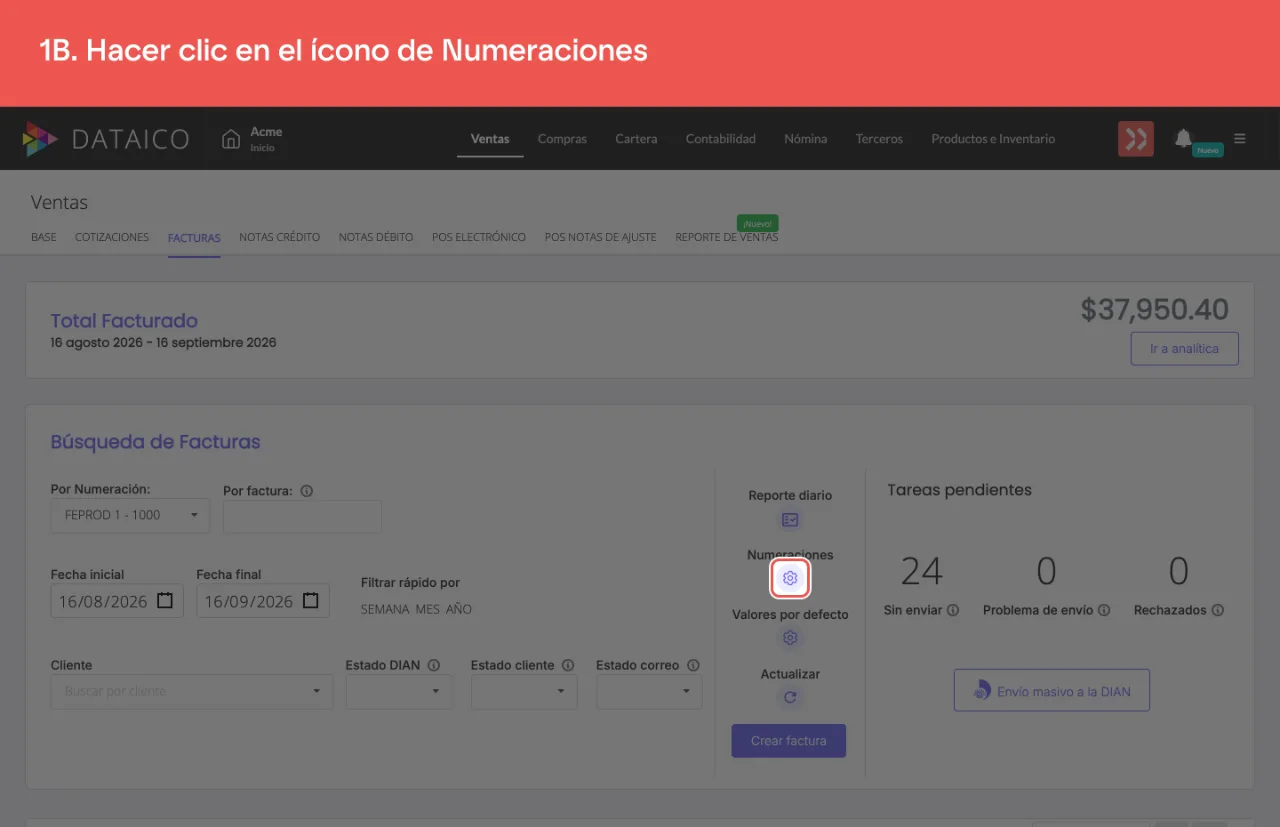Image resolution: width=1280 pixels, height=827 pixels.
Task: Open the Cliente search dropdown
Action: [x=192, y=691]
